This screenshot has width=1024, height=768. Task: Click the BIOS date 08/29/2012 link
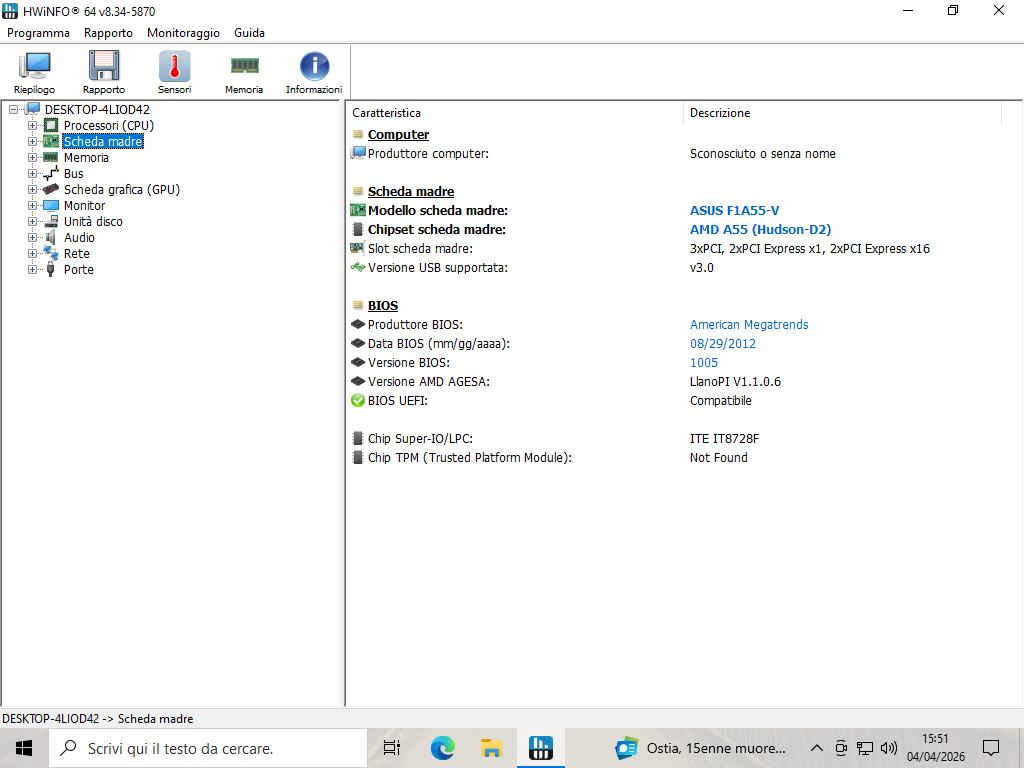[723, 344]
